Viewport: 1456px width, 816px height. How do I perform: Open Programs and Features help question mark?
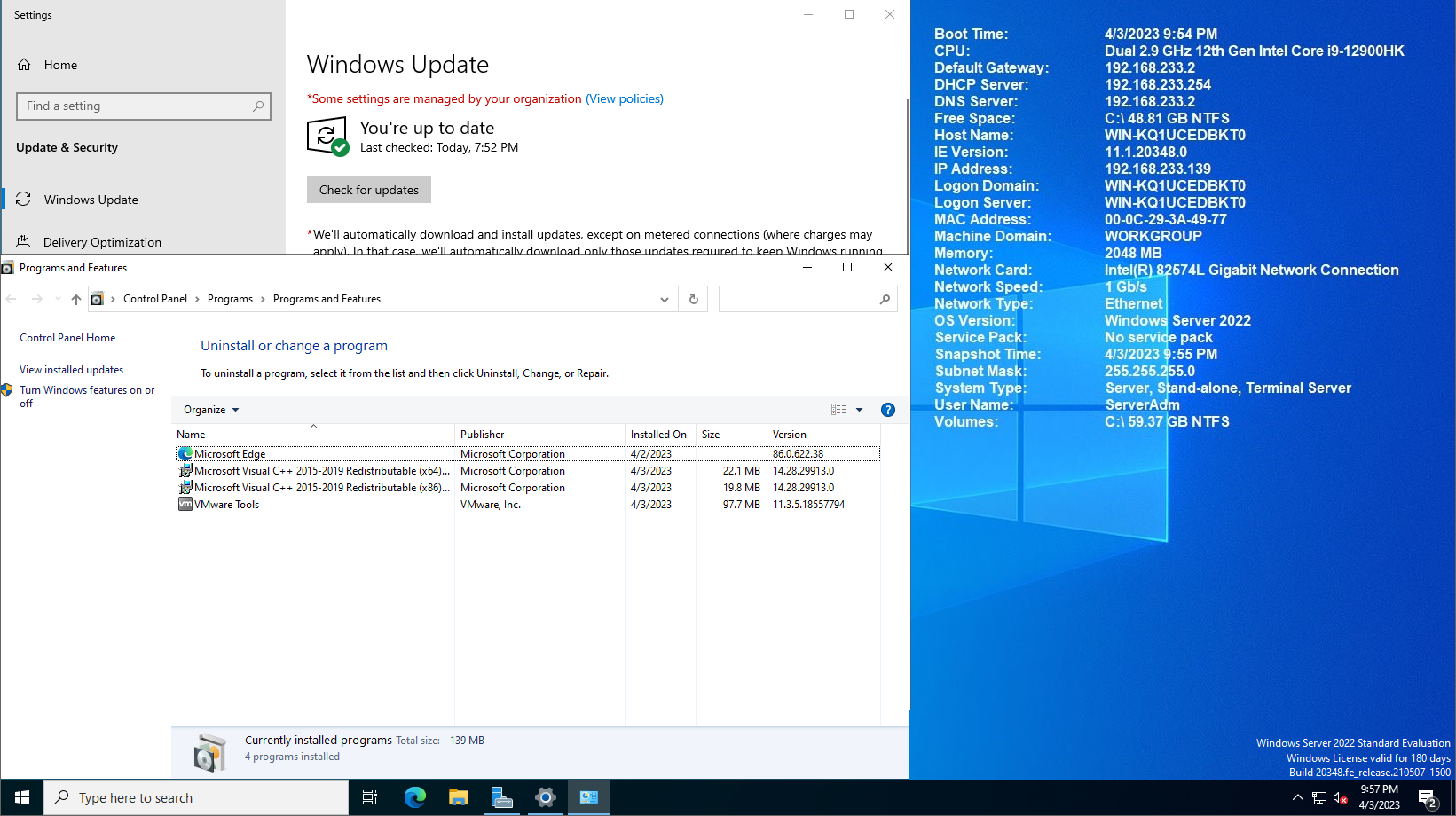pyautogui.click(x=888, y=409)
